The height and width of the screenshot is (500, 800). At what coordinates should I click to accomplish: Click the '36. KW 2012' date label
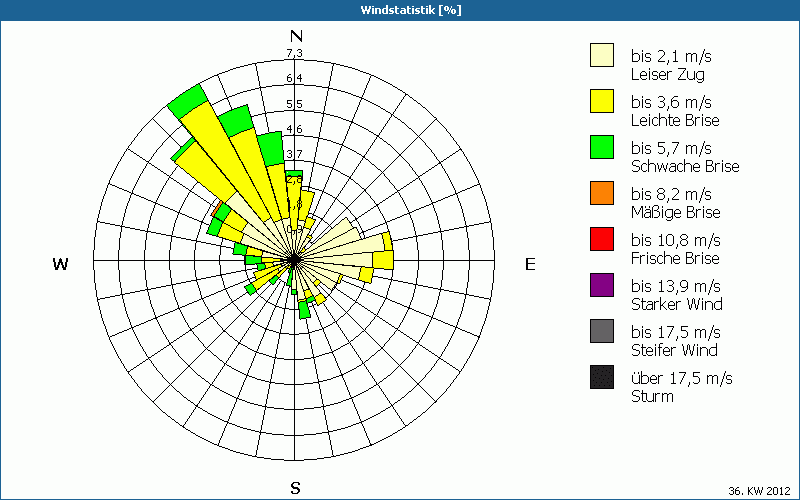pyautogui.click(x=760, y=491)
